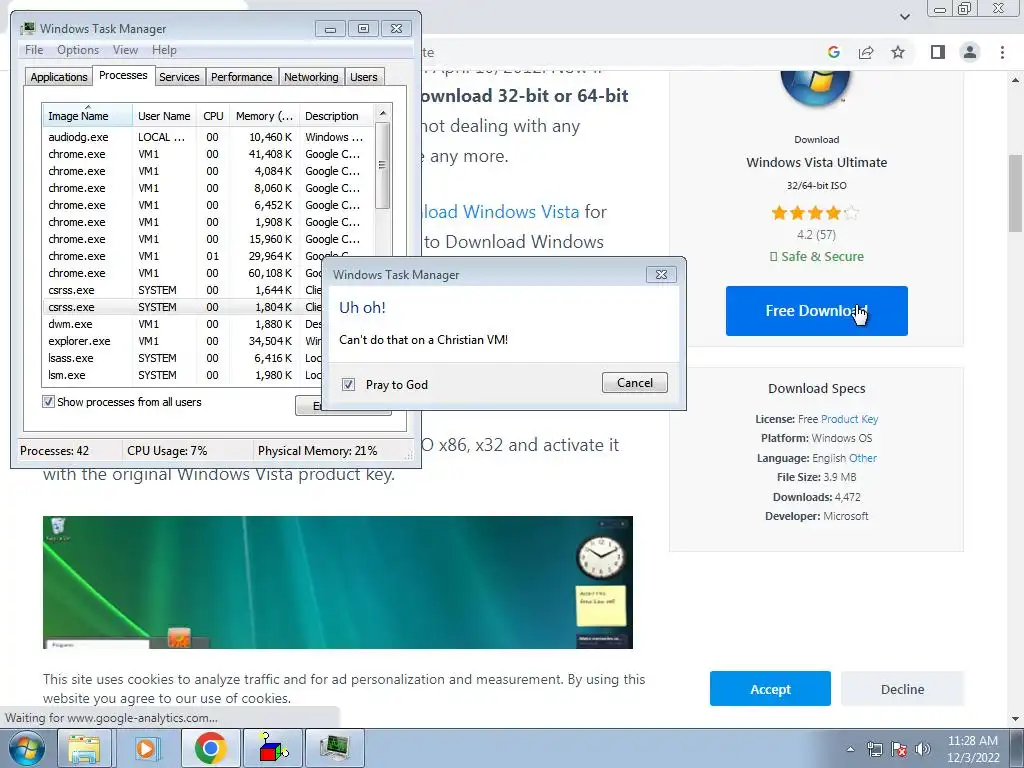Click the page scrollbar down arrow
1024x768 pixels.
click(x=1015, y=719)
